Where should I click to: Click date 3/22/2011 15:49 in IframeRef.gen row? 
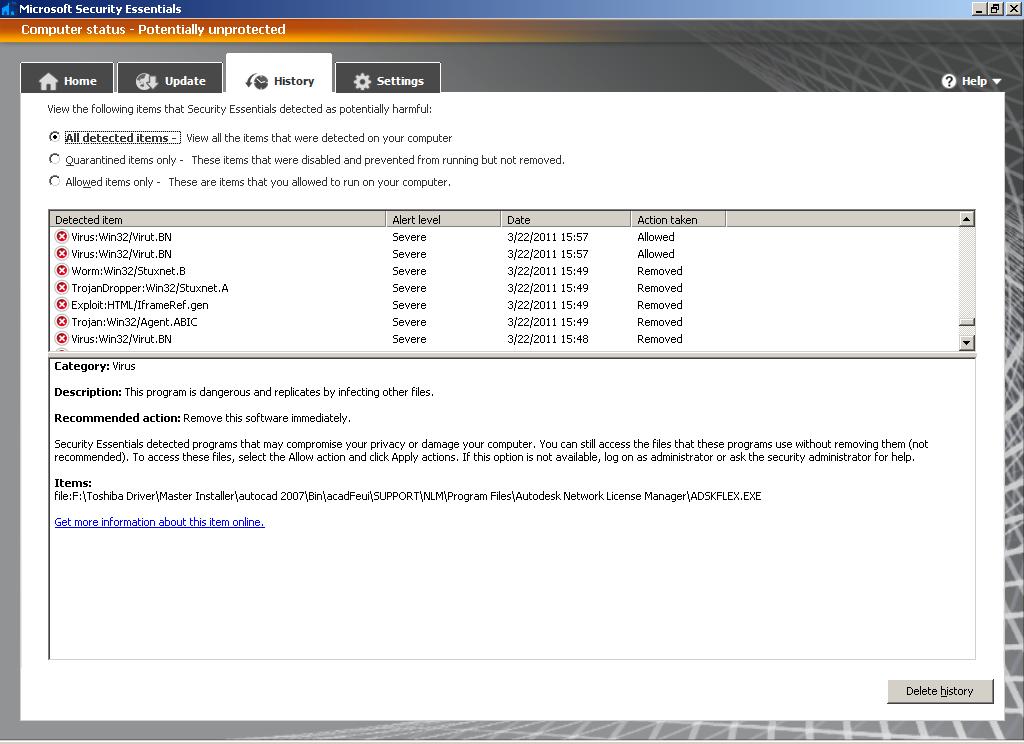tap(547, 305)
